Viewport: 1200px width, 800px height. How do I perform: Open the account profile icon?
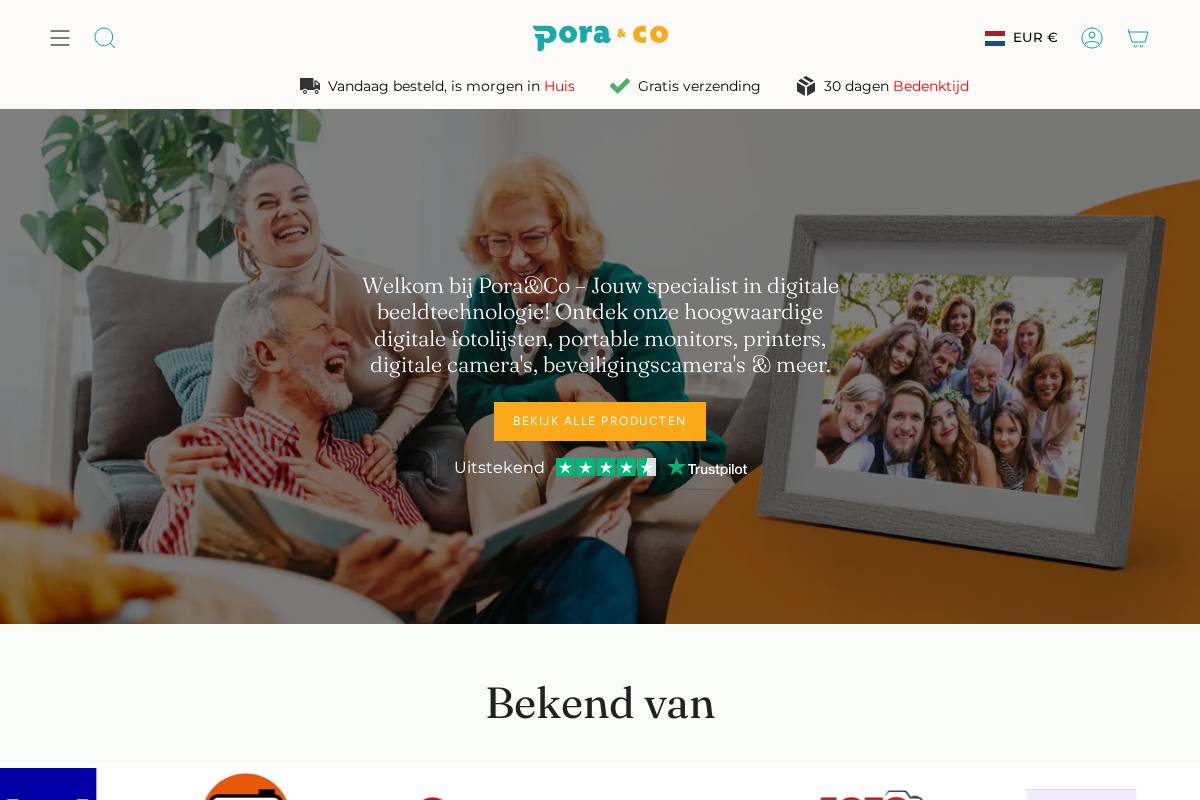(1092, 38)
